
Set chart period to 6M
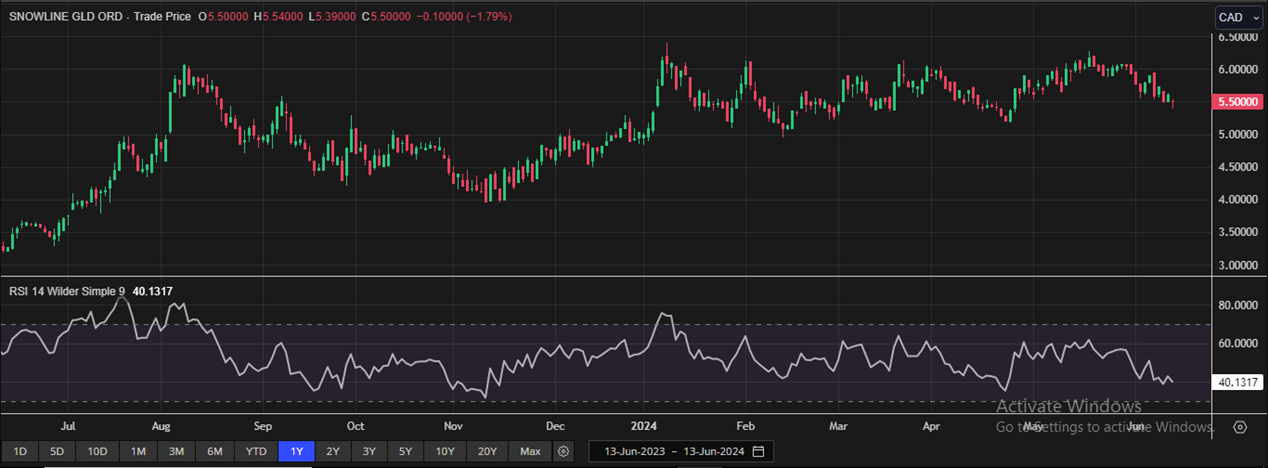(214, 451)
